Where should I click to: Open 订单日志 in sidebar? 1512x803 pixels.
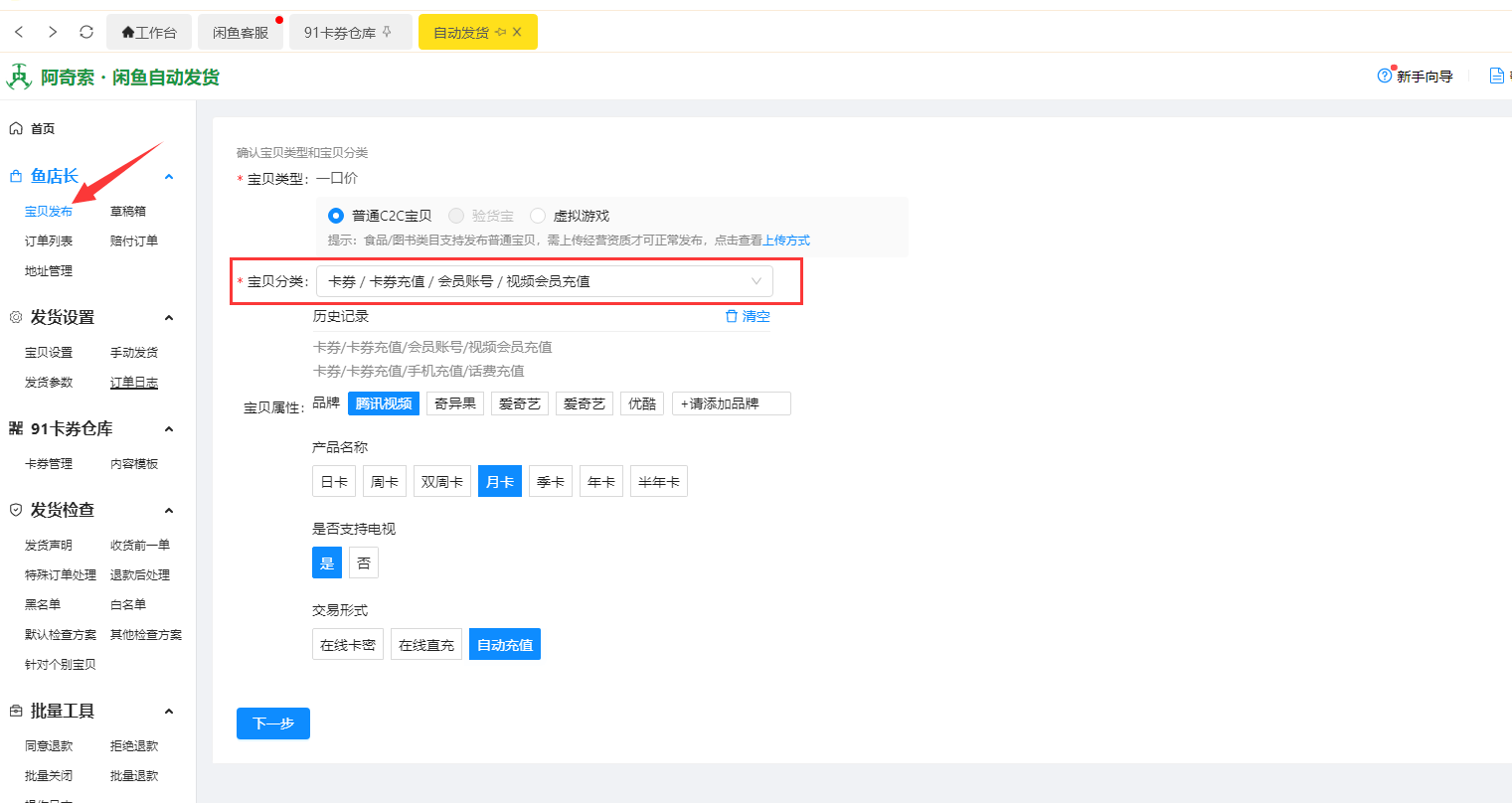pyautogui.click(x=134, y=382)
